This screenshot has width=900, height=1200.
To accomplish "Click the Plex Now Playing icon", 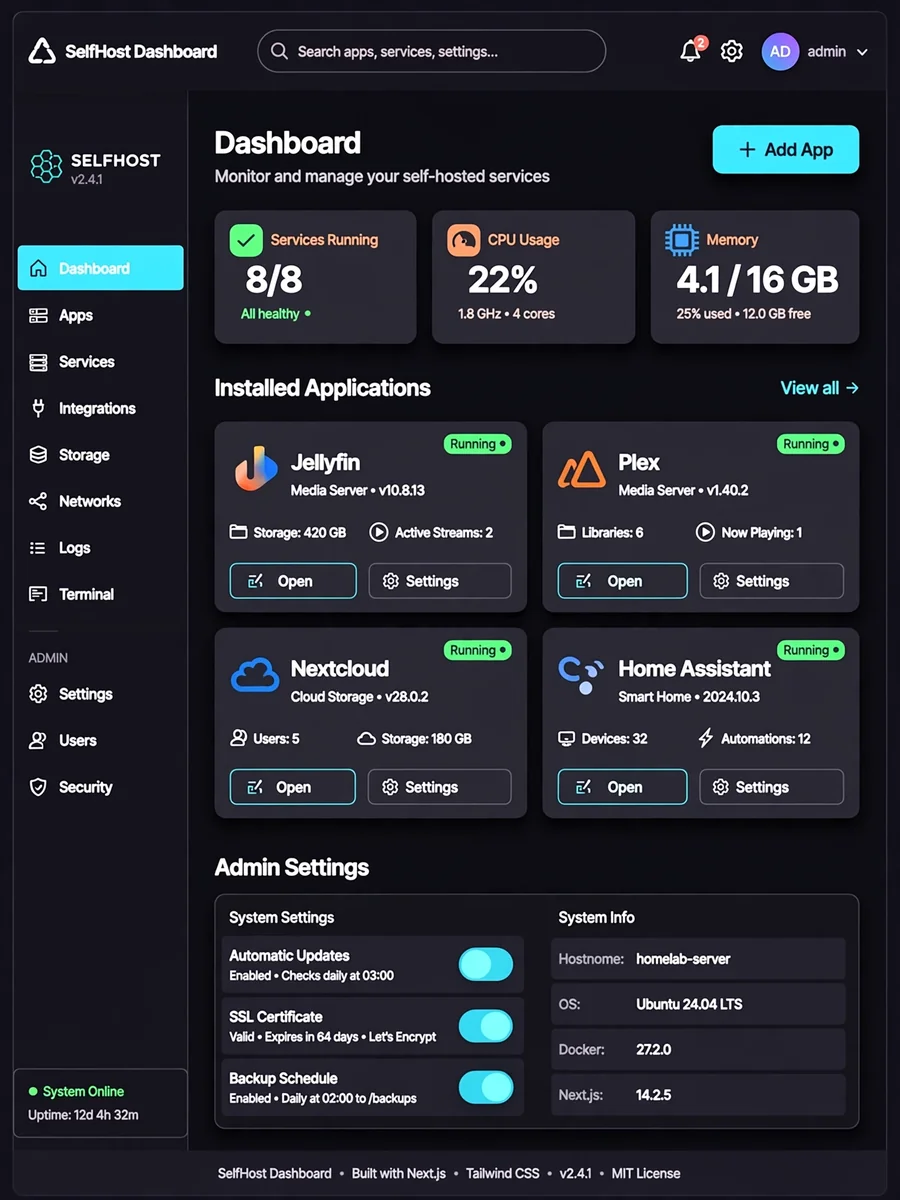I will point(706,532).
